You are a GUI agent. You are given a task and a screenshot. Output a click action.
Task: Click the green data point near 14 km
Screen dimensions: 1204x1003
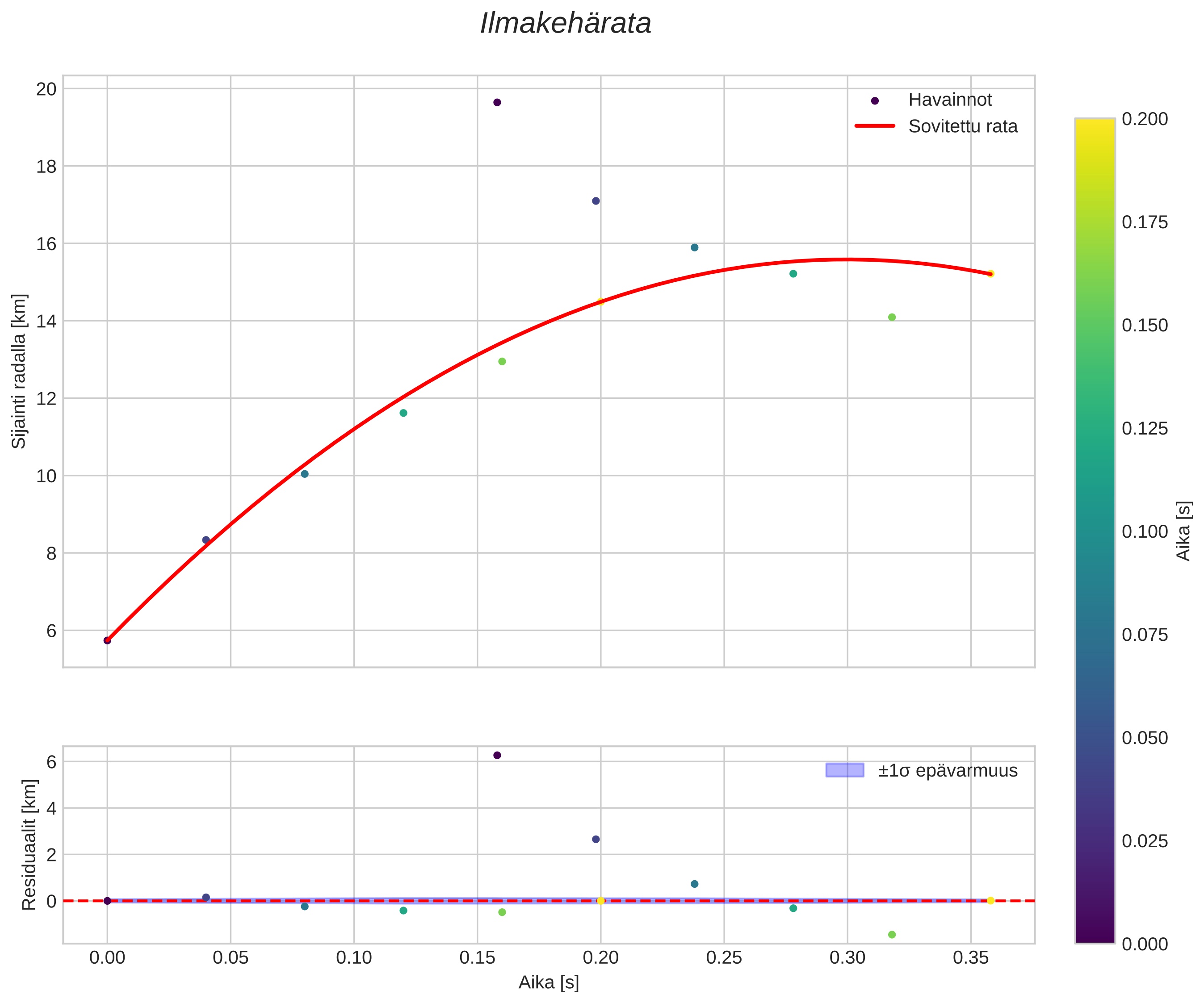click(x=892, y=318)
